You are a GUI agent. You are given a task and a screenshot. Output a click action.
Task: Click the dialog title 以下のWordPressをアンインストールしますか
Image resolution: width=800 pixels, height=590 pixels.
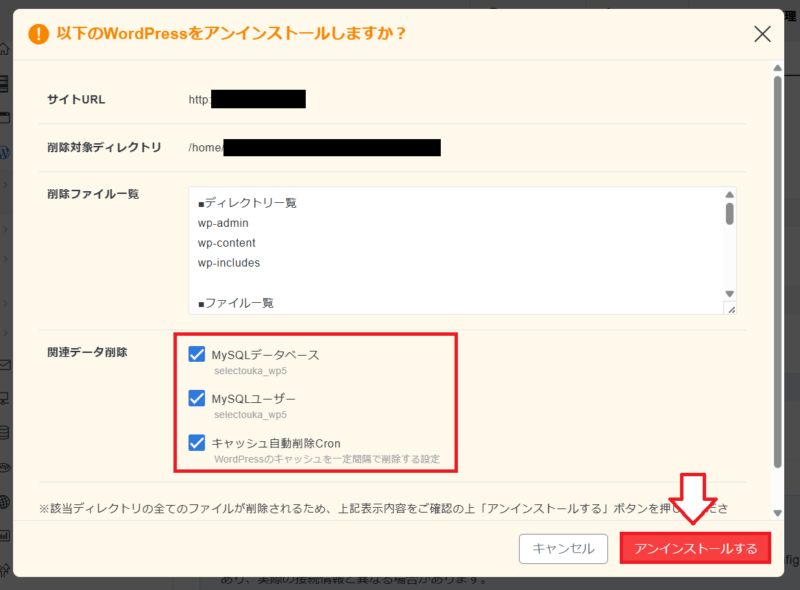coord(231,34)
